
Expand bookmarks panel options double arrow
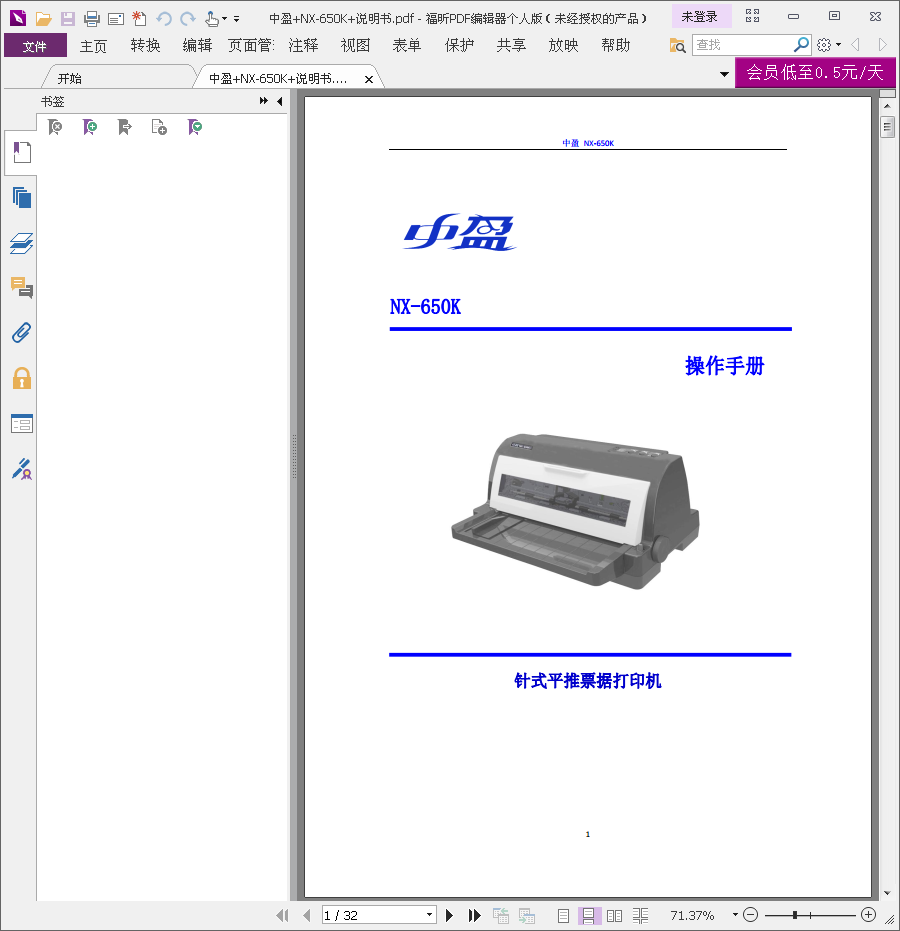point(264,101)
